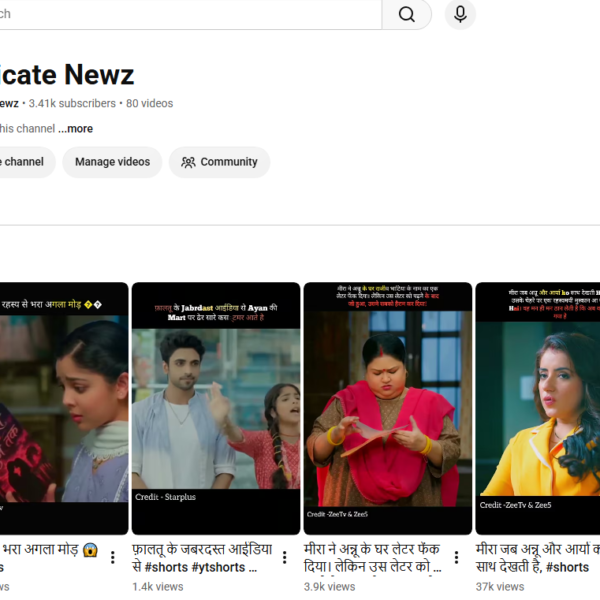
Task: Open Manage videos
Action: pos(112,162)
